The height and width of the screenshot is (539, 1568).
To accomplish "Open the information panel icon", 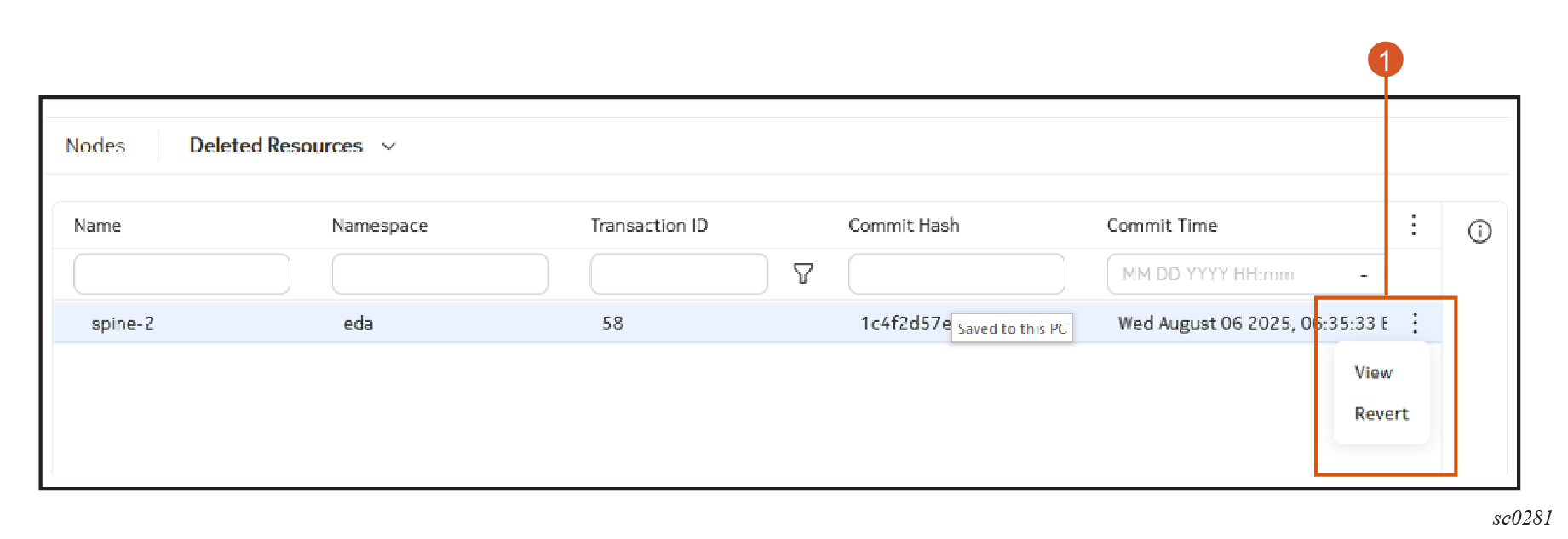I will click(x=1479, y=231).
